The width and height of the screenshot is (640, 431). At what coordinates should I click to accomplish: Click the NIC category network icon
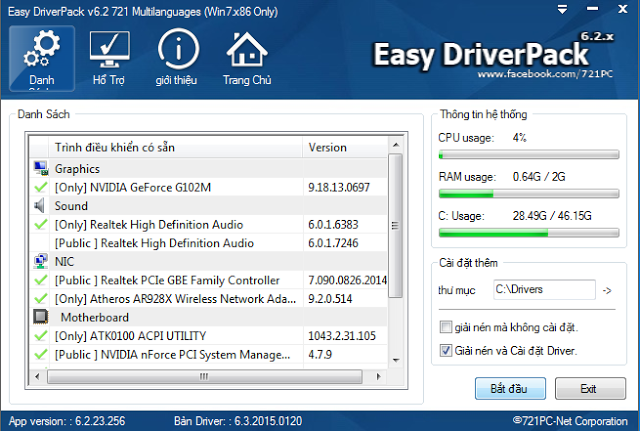pos(40,261)
